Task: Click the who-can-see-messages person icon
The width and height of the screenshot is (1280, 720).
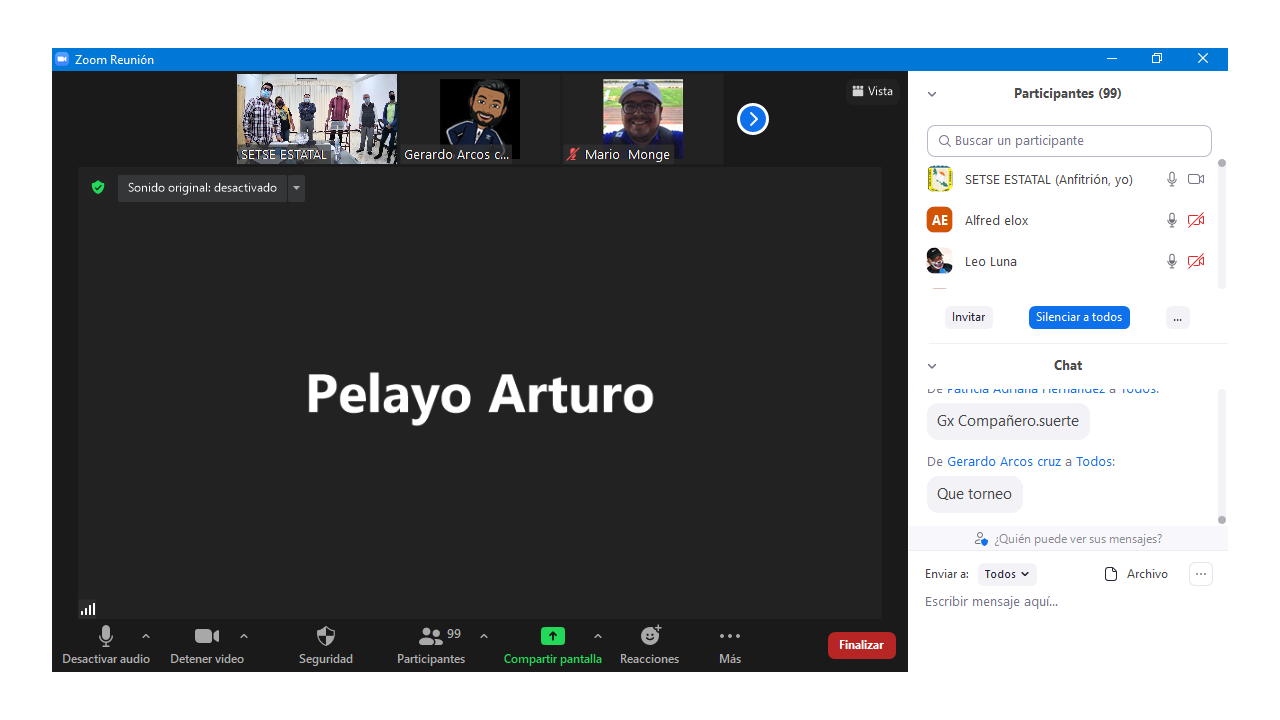Action: tap(981, 539)
